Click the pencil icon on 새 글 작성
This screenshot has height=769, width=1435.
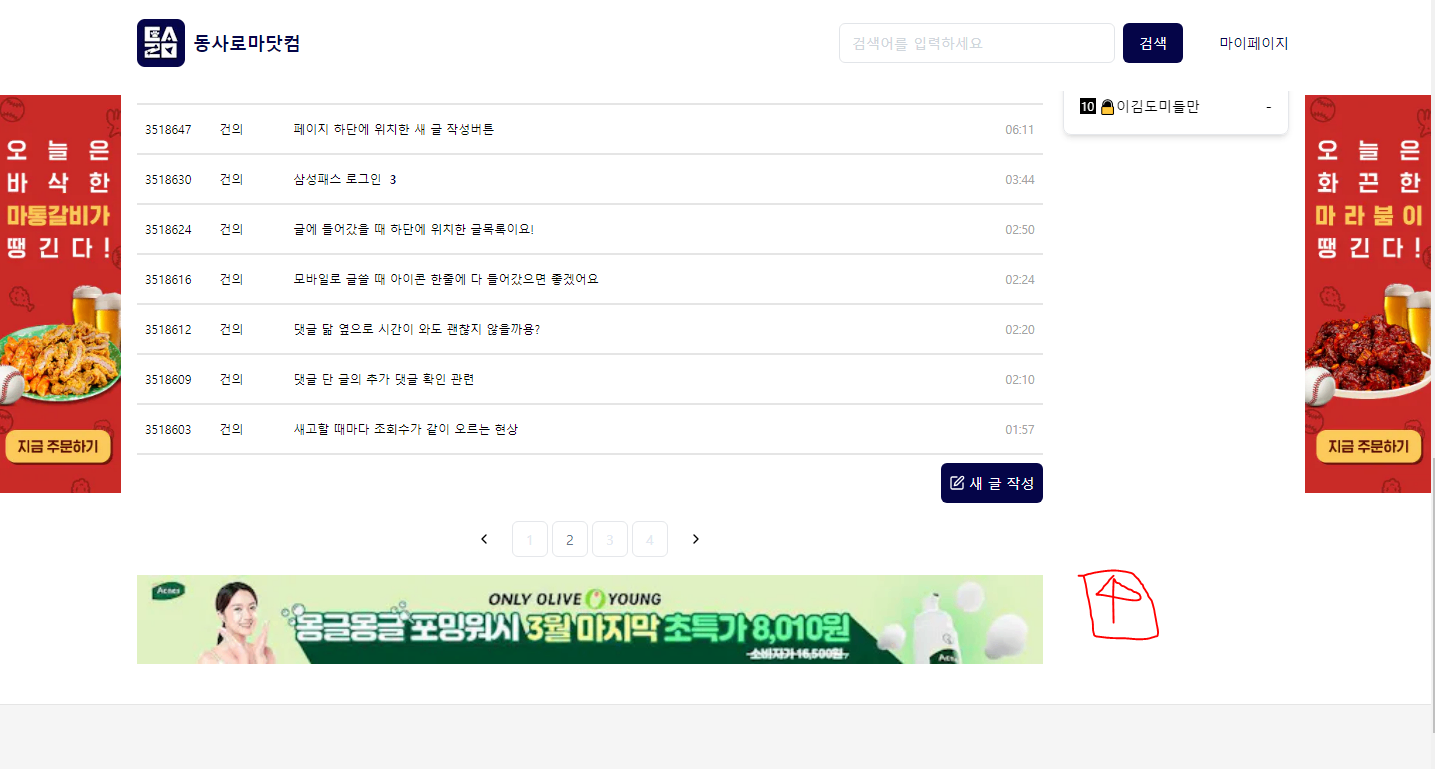957,483
